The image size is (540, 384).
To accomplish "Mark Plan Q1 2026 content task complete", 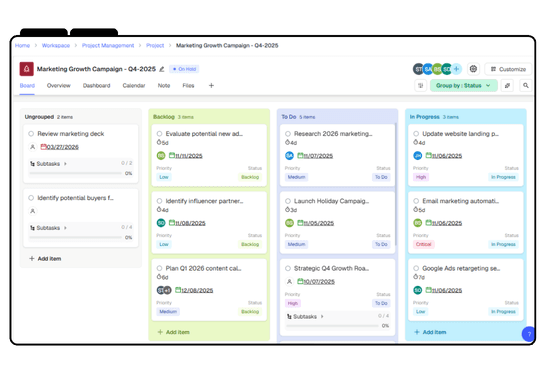I will coord(159,268).
